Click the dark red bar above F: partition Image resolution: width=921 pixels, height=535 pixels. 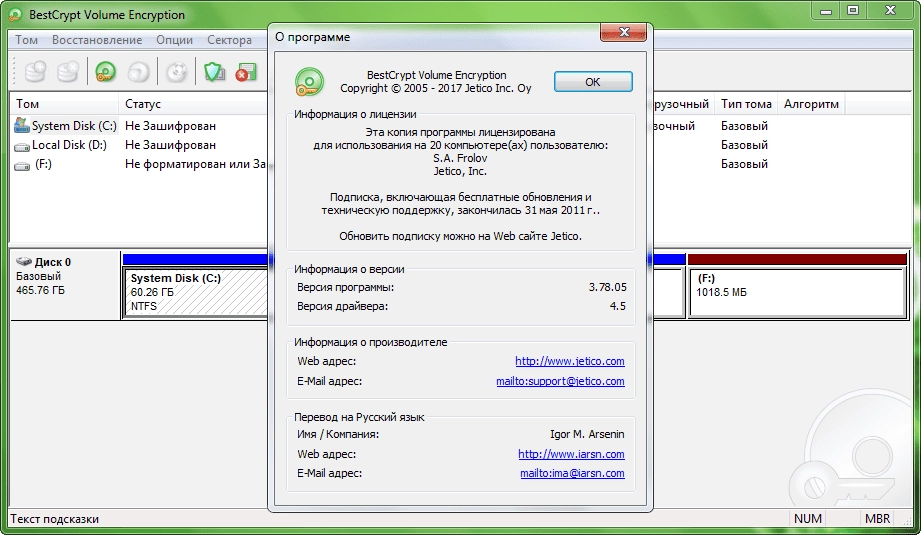click(x=797, y=259)
